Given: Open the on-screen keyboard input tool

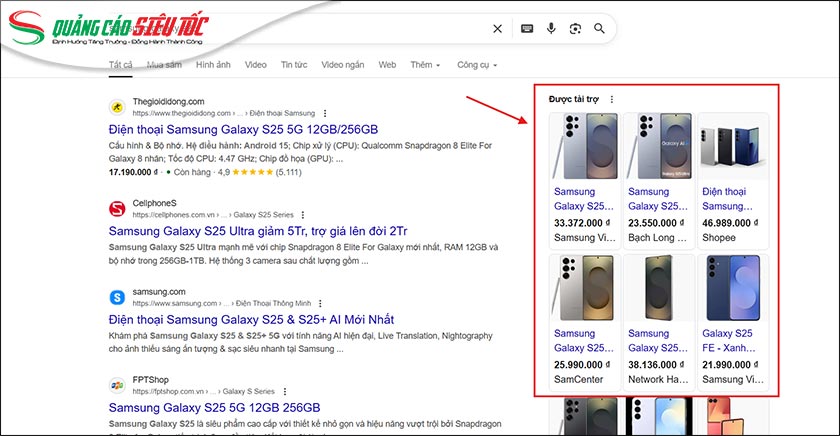Looking at the screenshot, I should coord(527,29).
